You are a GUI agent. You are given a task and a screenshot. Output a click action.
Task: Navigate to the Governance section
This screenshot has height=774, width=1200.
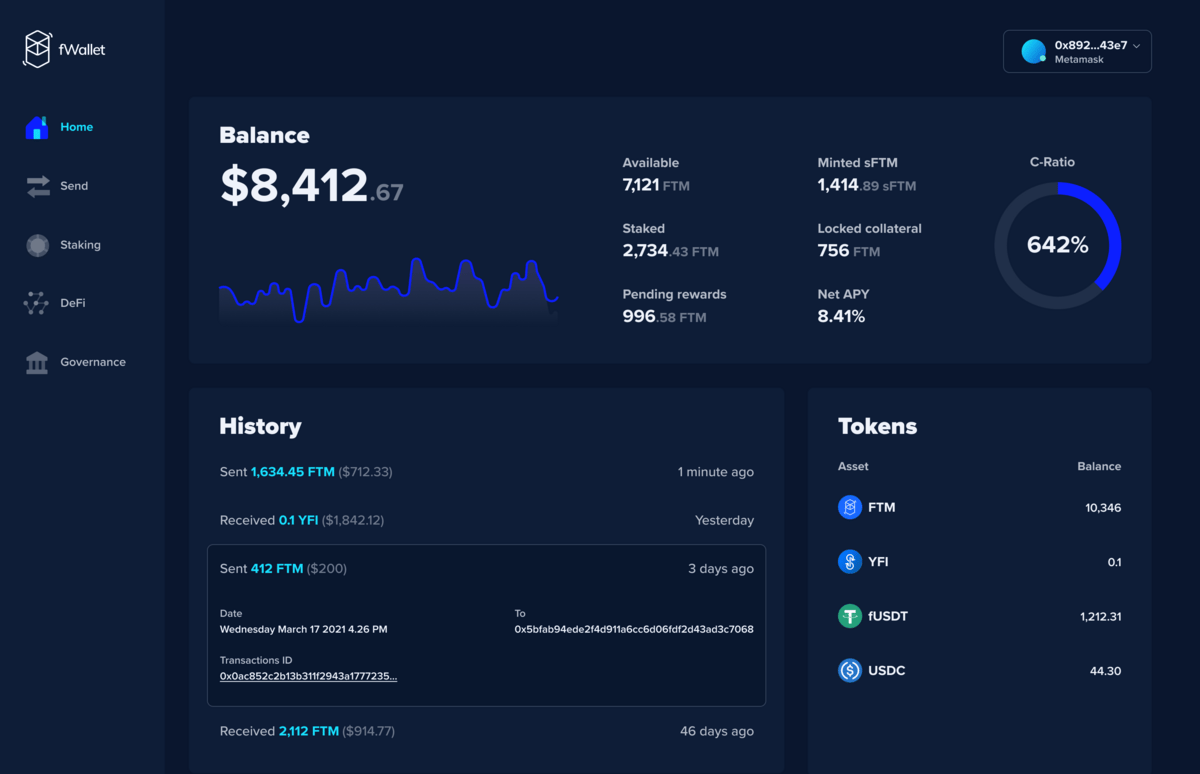tap(93, 362)
